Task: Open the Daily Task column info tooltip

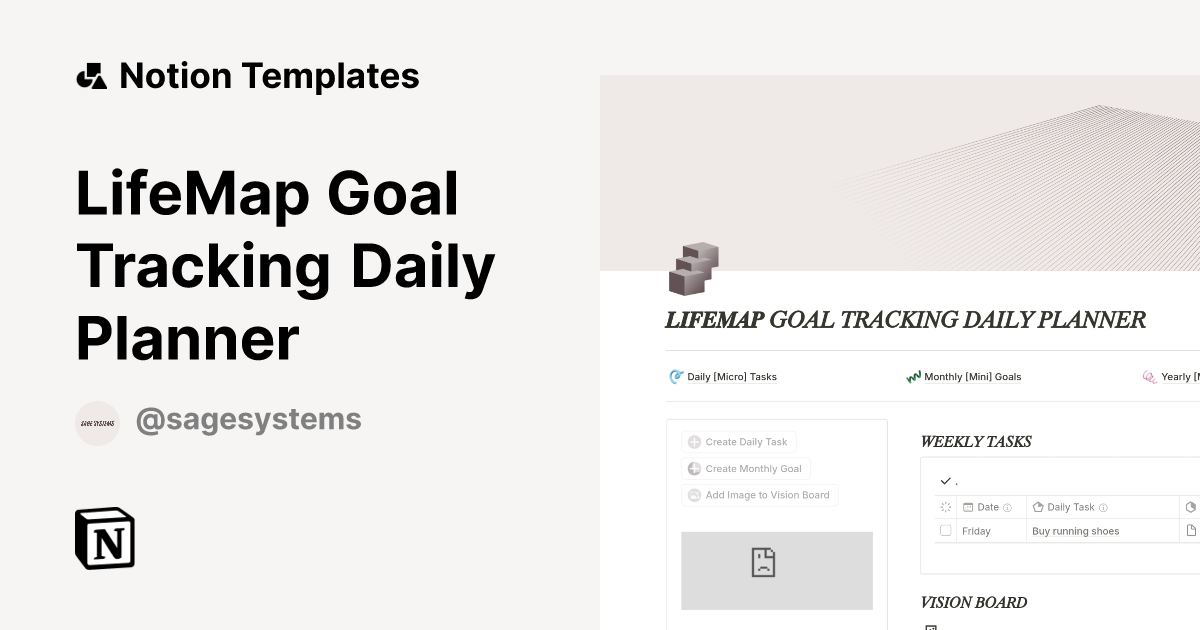Action: (x=1104, y=507)
